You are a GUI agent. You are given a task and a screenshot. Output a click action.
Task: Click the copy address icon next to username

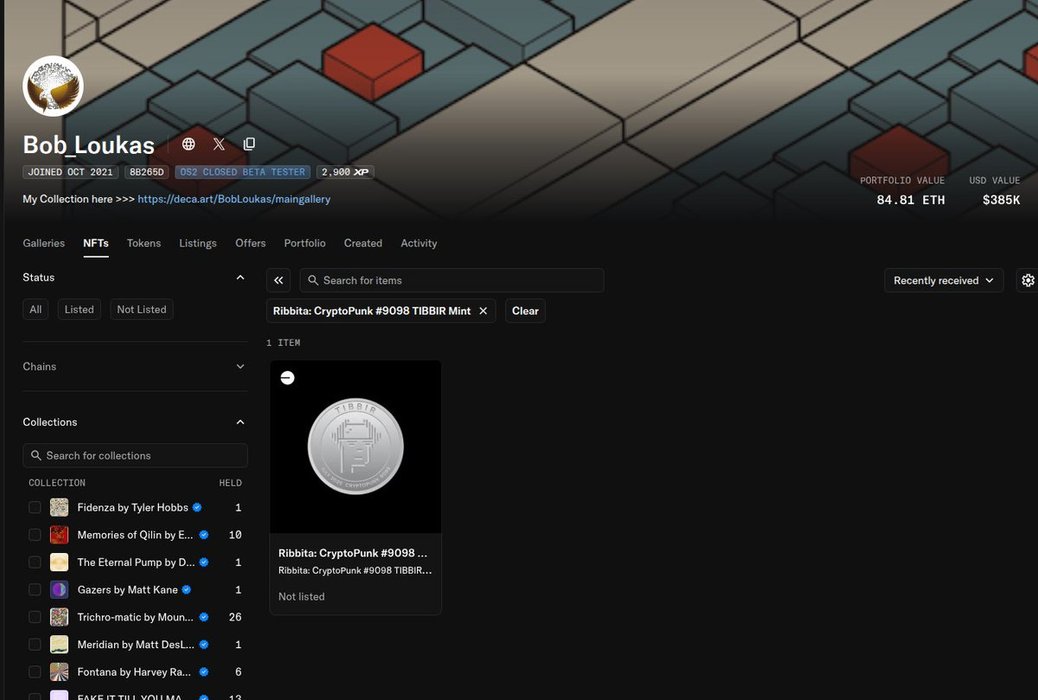pyautogui.click(x=249, y=144)
